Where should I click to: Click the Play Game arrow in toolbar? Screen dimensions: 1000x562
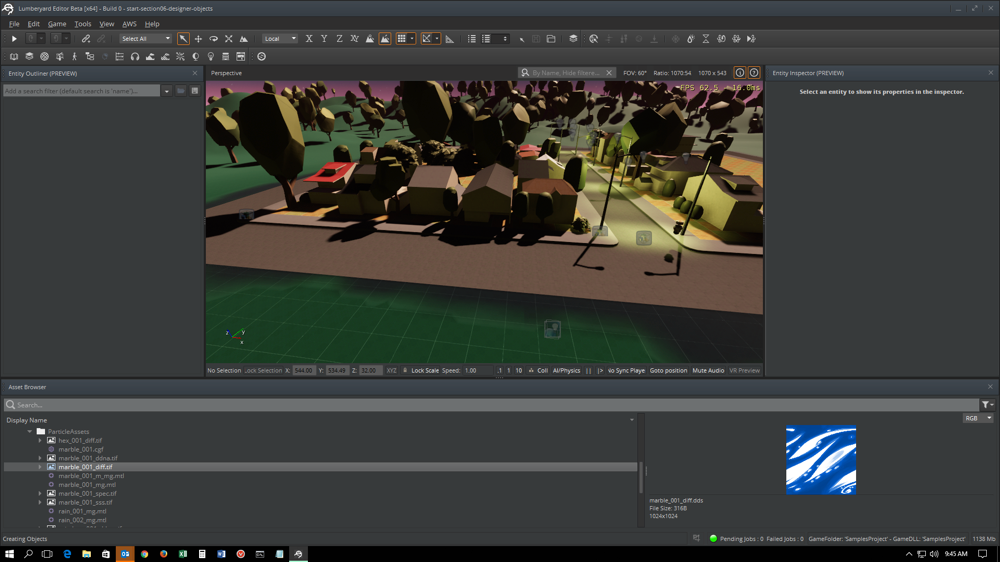tap(14, 39)
